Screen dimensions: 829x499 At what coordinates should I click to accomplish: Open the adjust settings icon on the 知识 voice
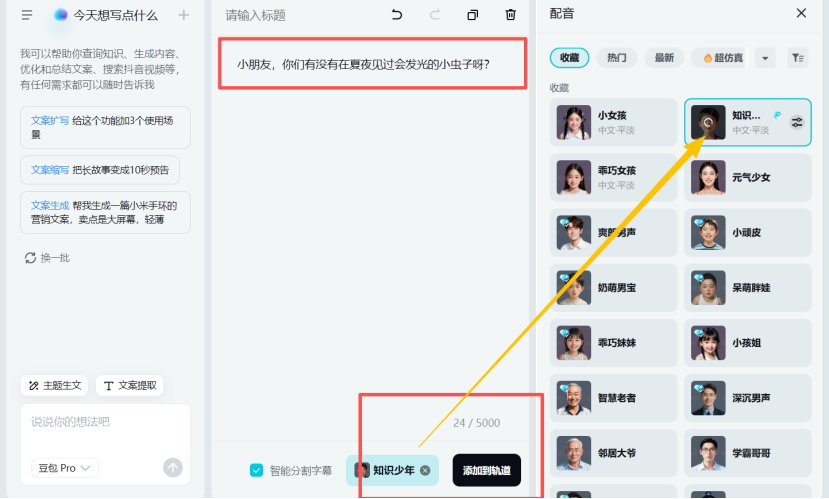[797, 123]
